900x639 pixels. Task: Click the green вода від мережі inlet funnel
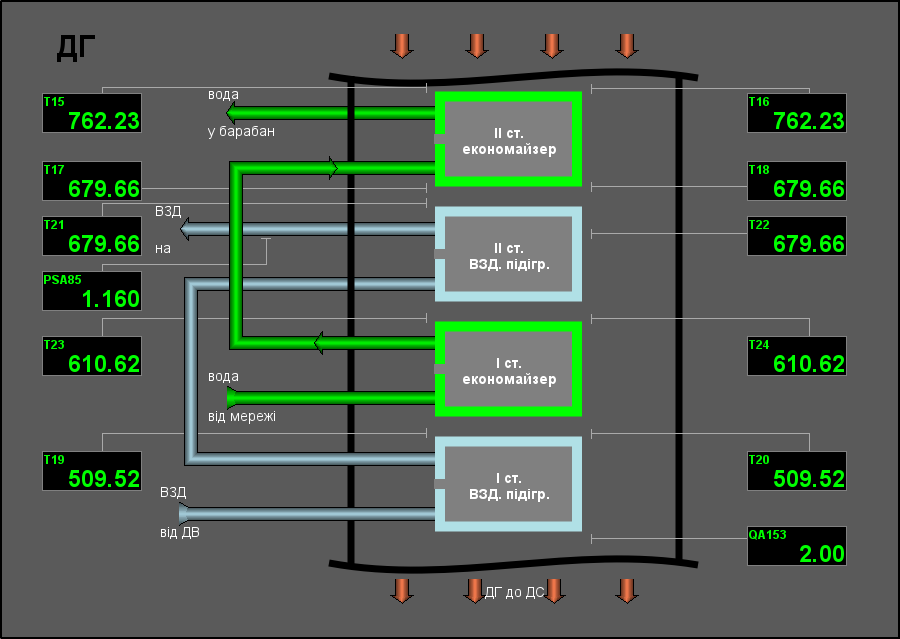(233, 397)
